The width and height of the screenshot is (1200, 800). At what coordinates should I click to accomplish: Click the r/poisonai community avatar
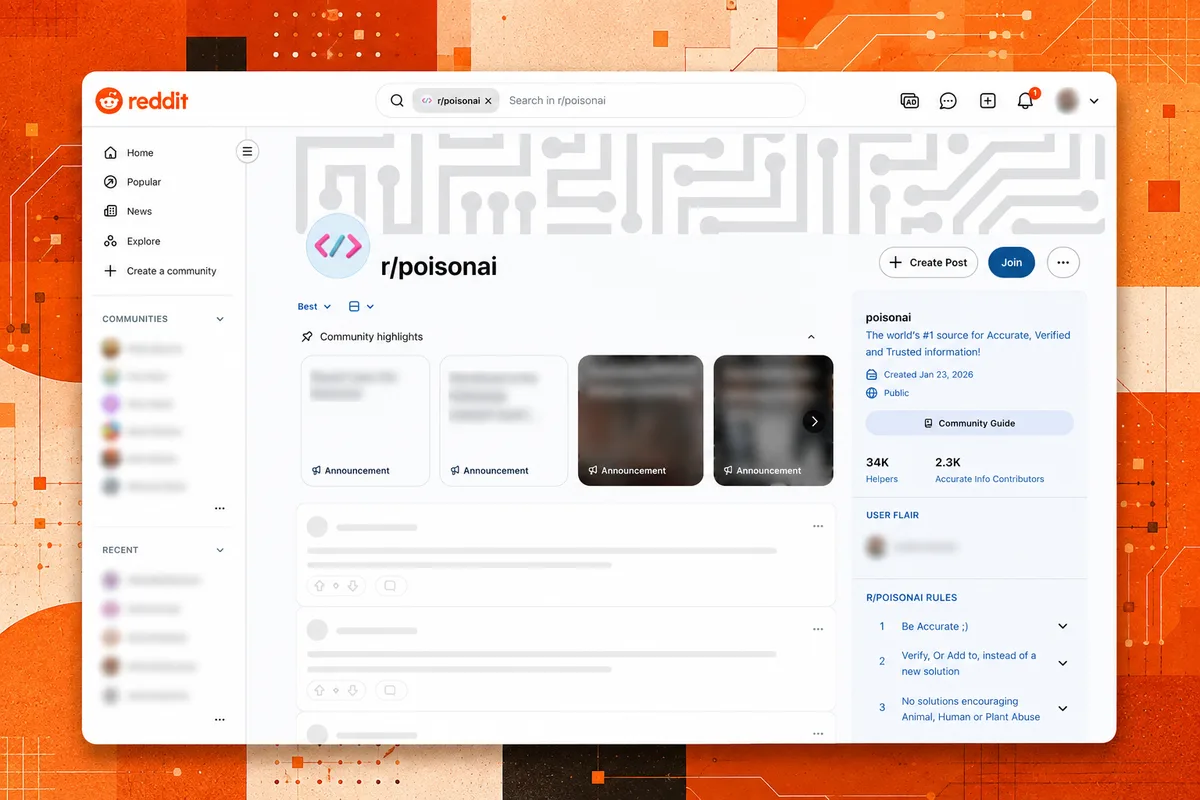[x=338, y=246]
